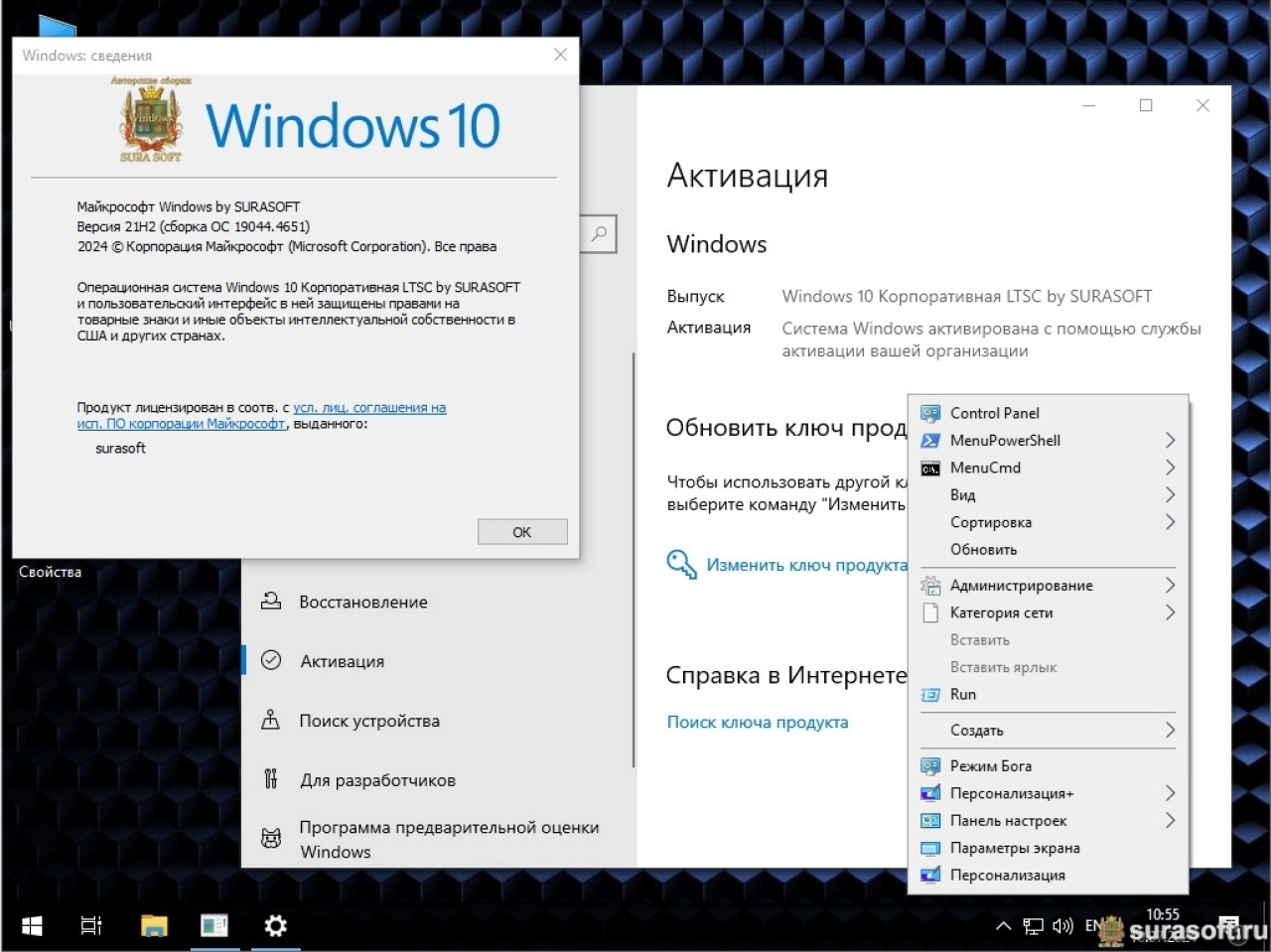Click the Settings gear taskbar icon
The height and width of the screenshot is (952, 1271).
click(x=275, y=926)
